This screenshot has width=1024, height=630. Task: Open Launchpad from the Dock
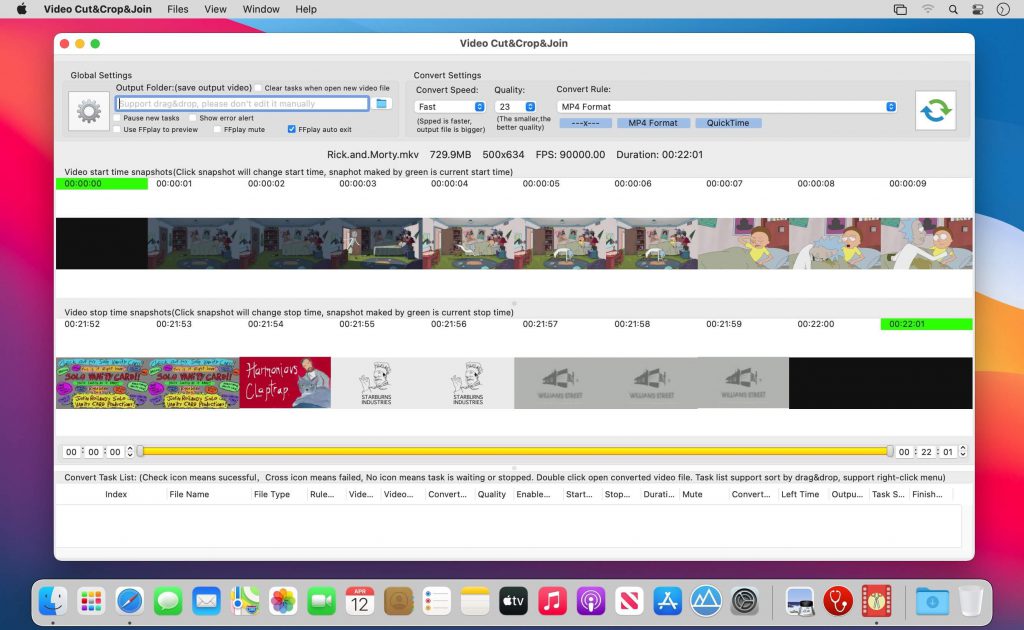coord(92,601)
